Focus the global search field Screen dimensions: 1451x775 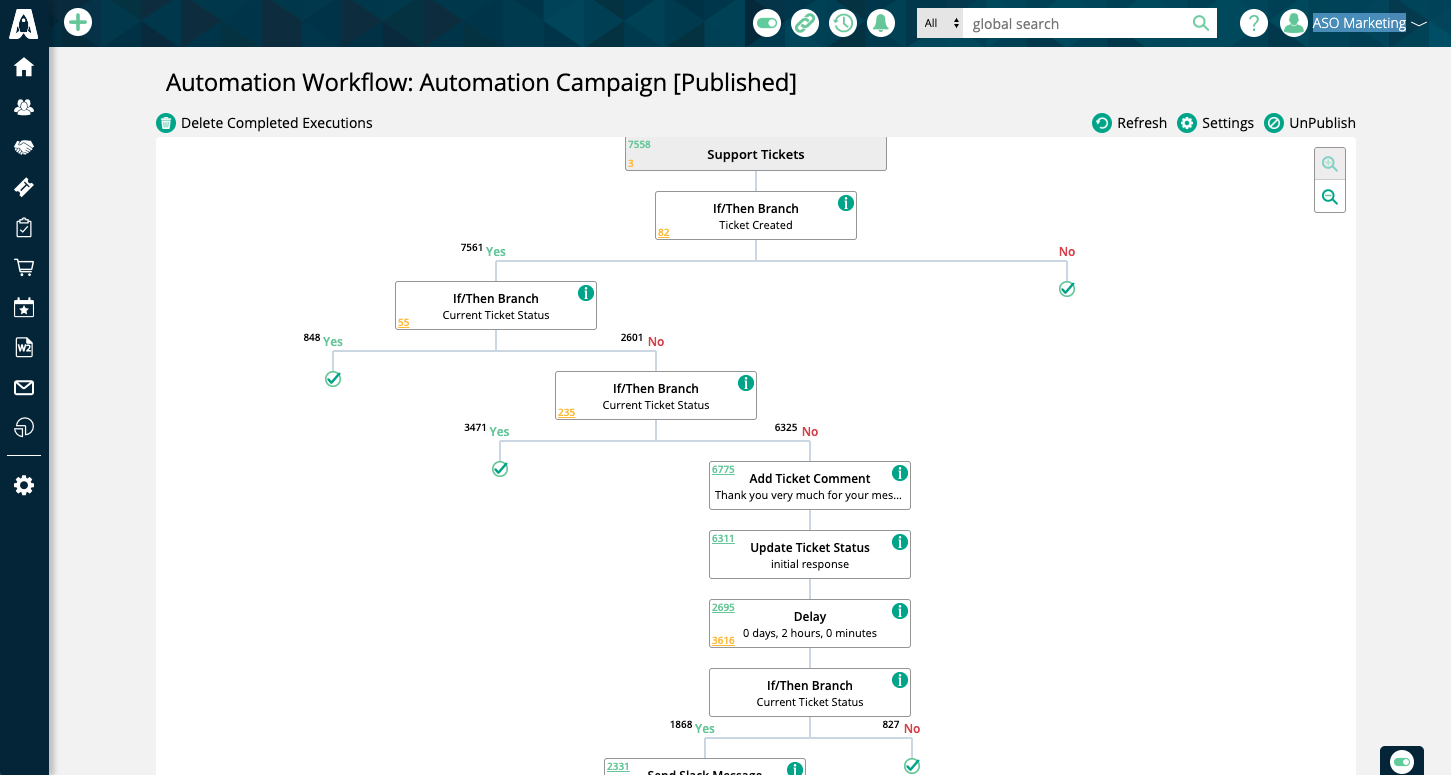pos(1077,23)
